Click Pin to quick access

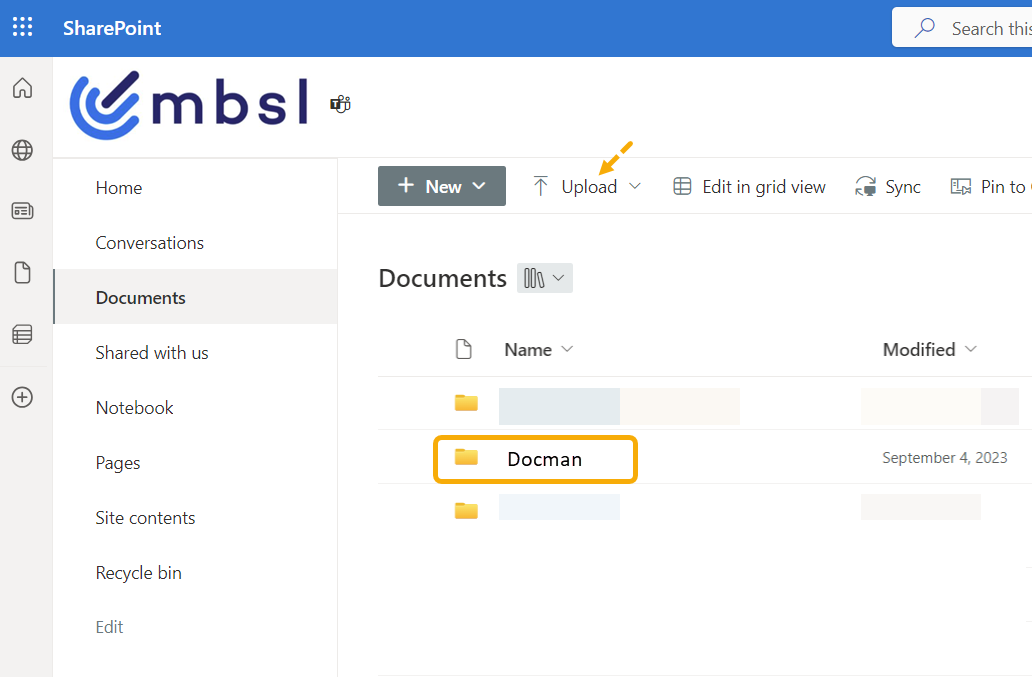coord(991,187)
